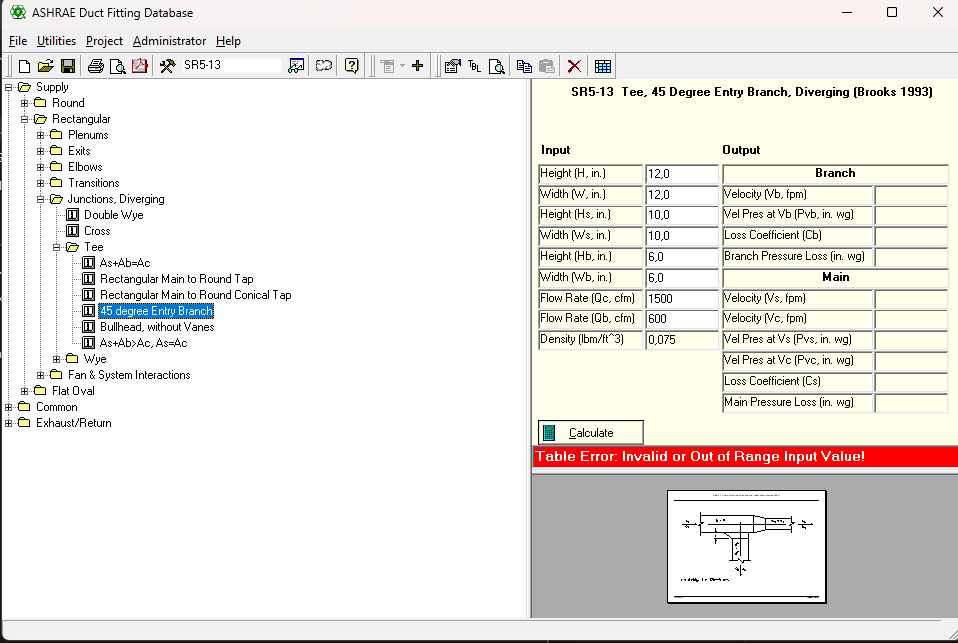Open the Administrator menu
Image resolution: width=958 pixels, height=643 pixels.
(x=169, y=41)
